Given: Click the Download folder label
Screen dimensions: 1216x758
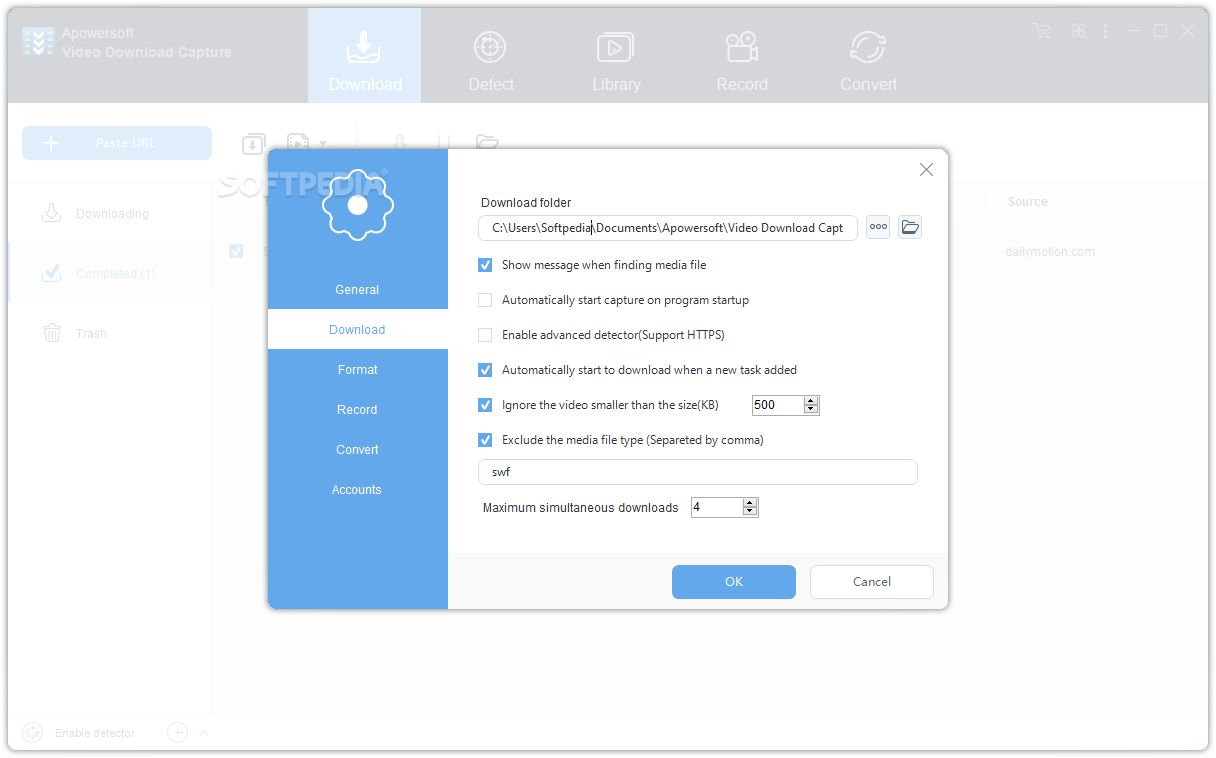Looking at the screenshot, I should [526, 203].
